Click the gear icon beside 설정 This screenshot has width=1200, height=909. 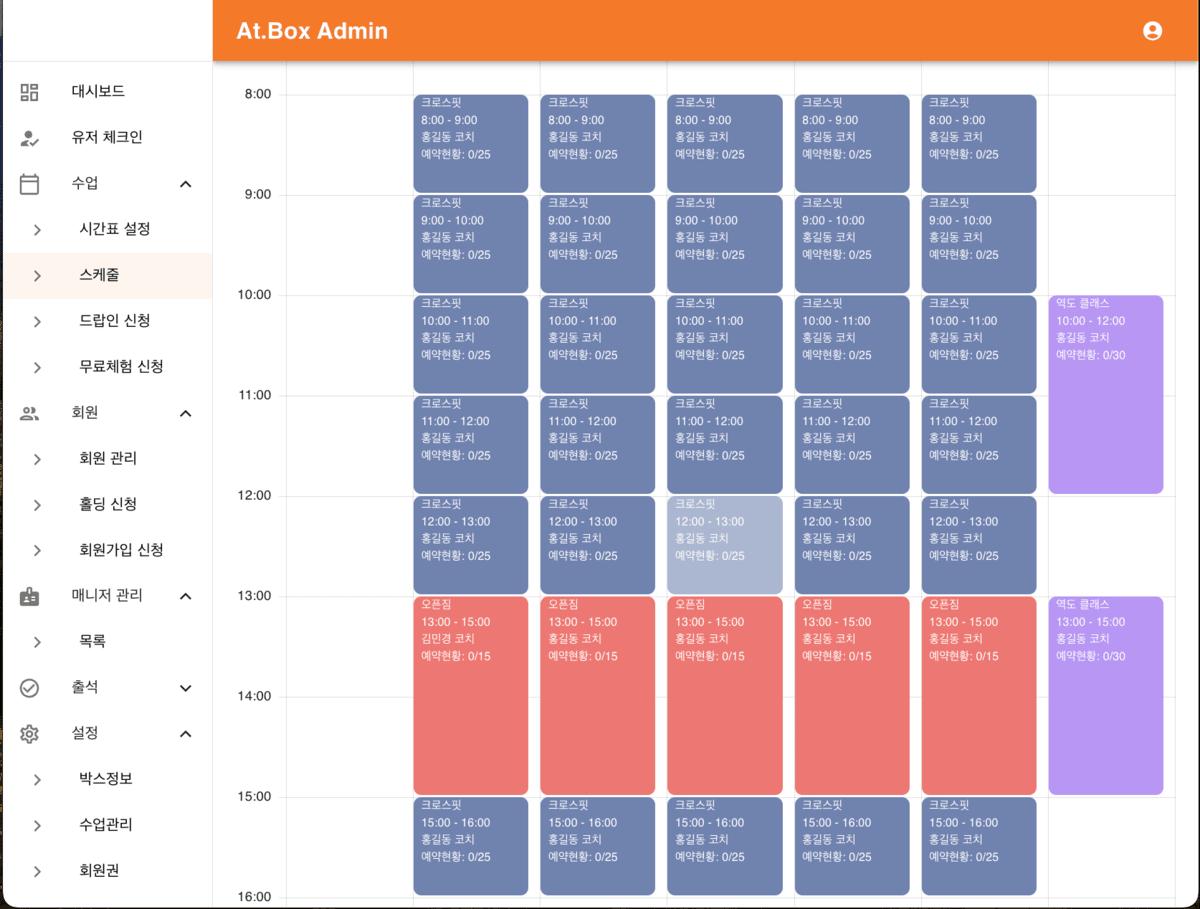[29, 734]
